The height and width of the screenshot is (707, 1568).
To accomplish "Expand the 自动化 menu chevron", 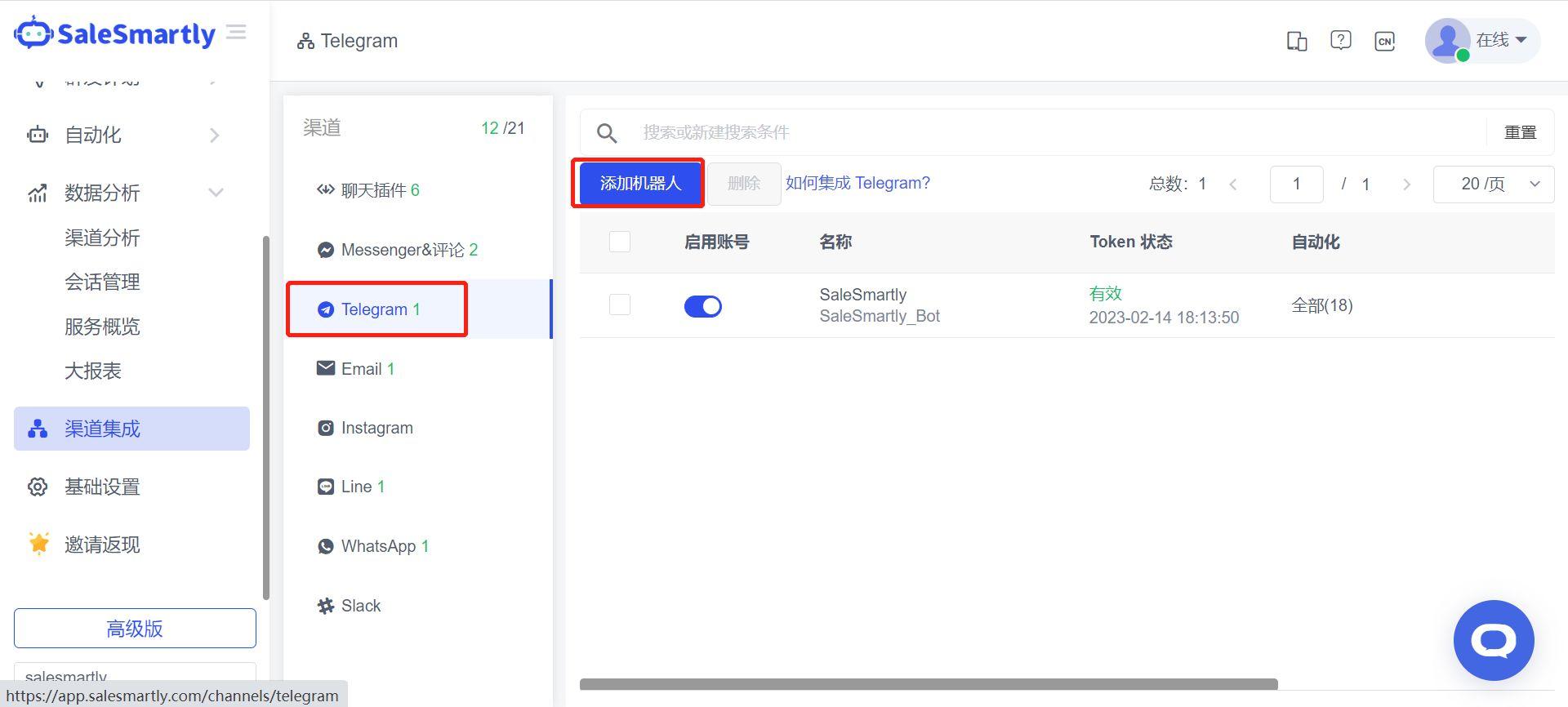I will point(215,135).
